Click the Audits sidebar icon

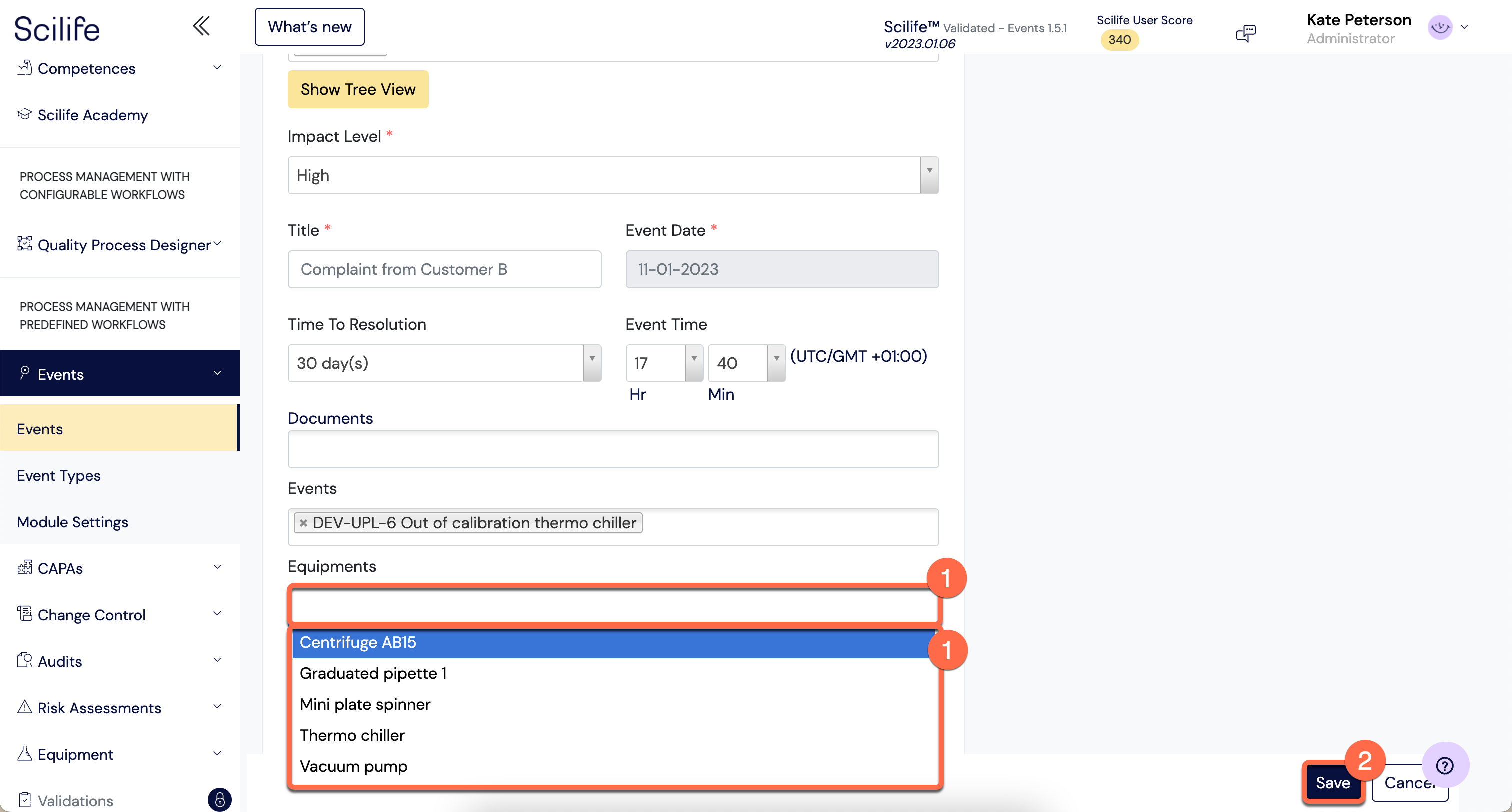(24, 660)
